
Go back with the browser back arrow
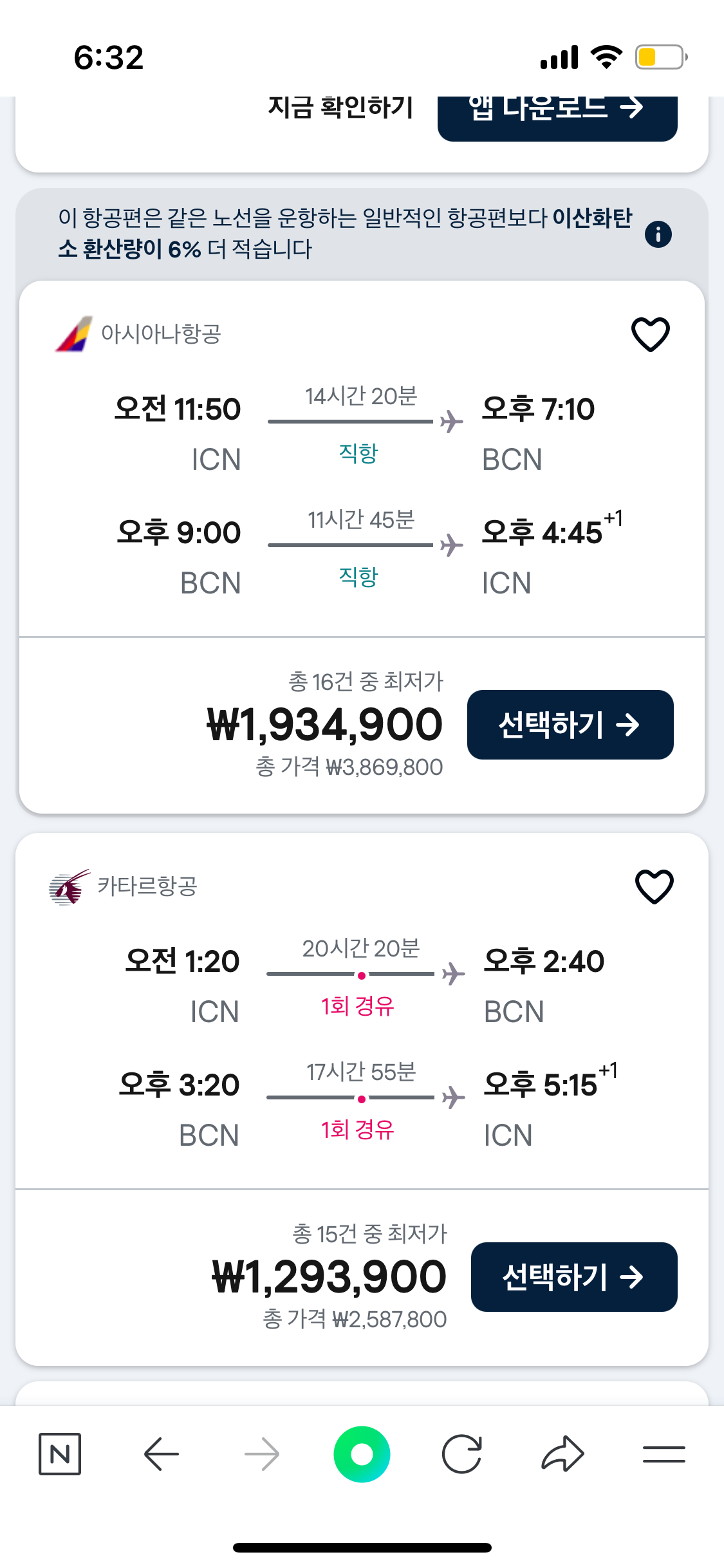(161, 1454)
